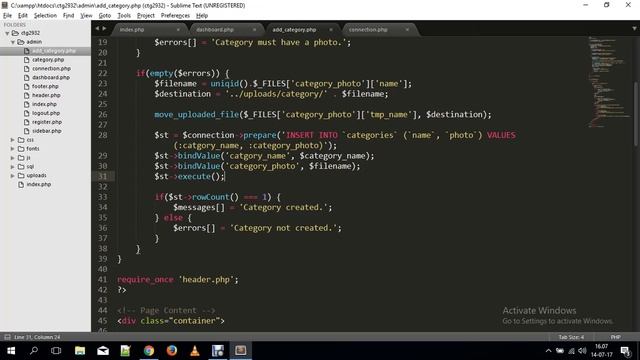Open the View menu
This screenshot has height=360, width=640.
(86, 16)
